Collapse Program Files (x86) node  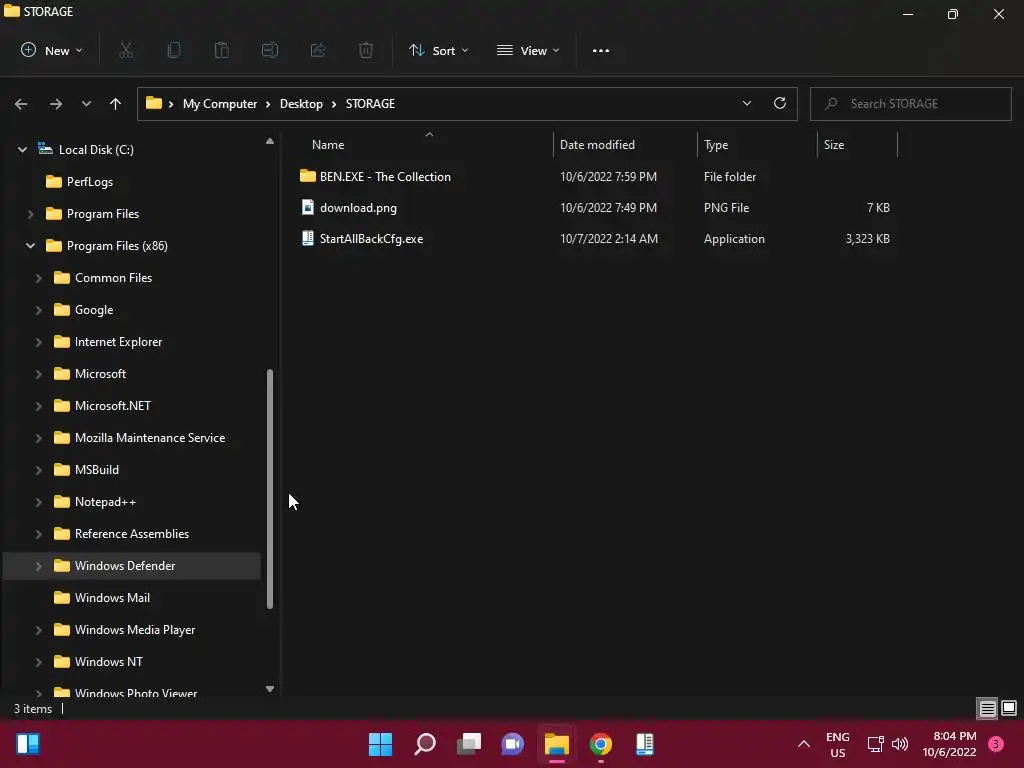pos(30,246)
